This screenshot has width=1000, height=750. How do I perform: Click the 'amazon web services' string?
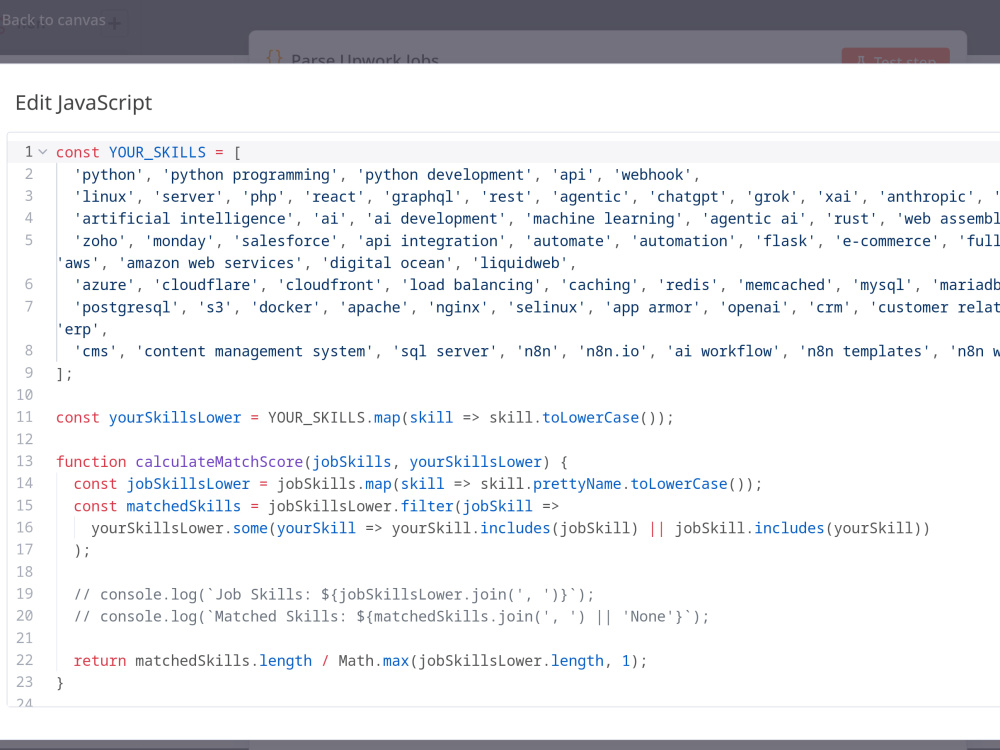(x=210, y=263)
